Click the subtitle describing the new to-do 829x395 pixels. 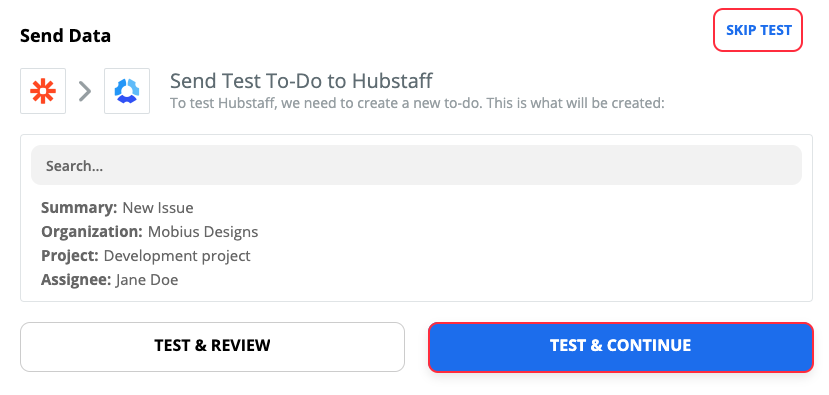click(x=417, y=103)
